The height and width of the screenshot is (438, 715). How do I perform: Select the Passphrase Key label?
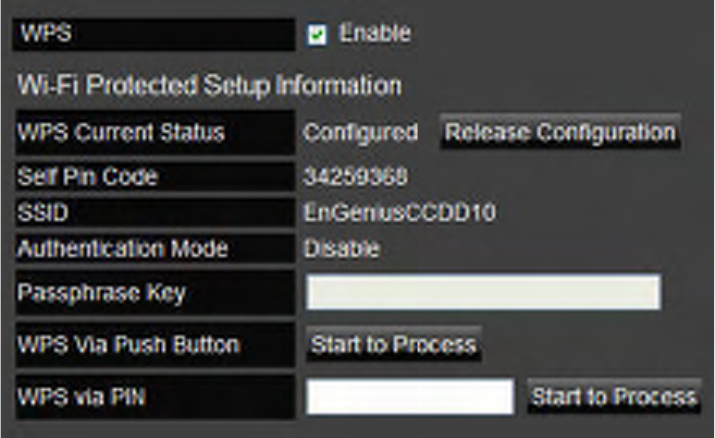click(155, 292)
